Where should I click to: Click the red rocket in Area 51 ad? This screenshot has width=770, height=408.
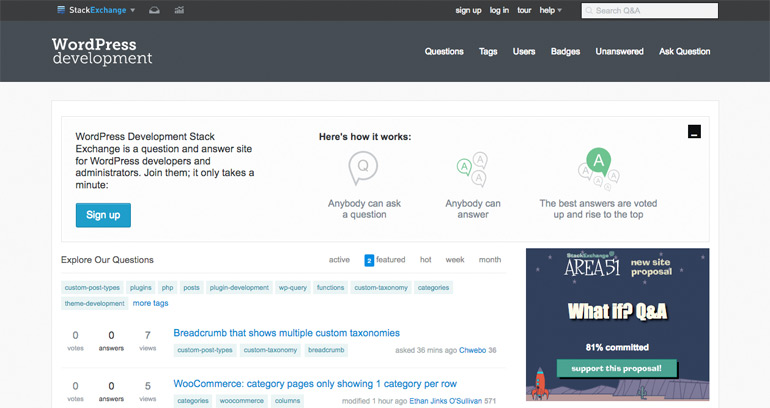pyautogui.click(x=540, y=383)
